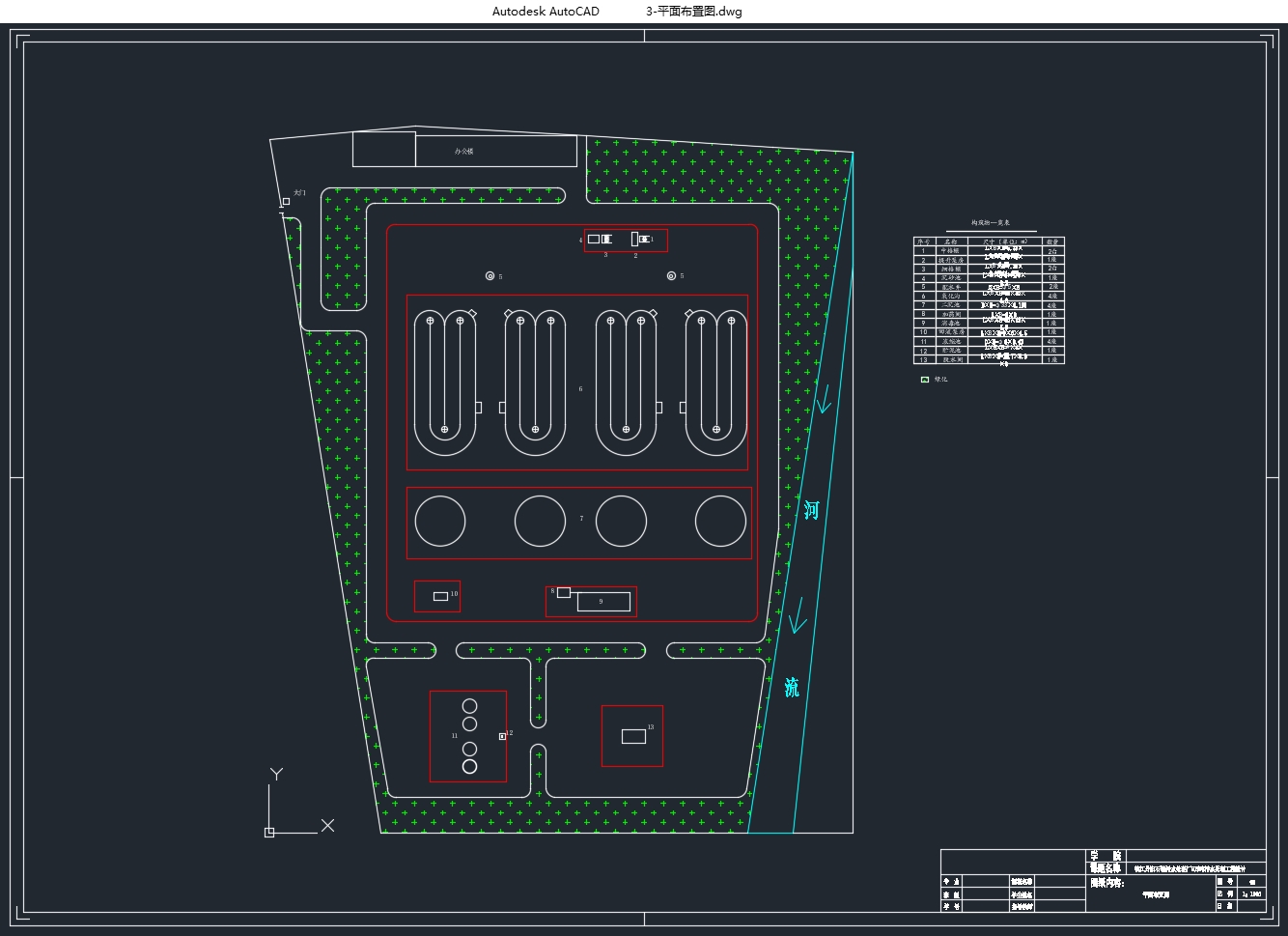Screen dimensions: 1288x936
Task: Select the right distribution well symbol labeled 5
Action: tap(671, 276)
